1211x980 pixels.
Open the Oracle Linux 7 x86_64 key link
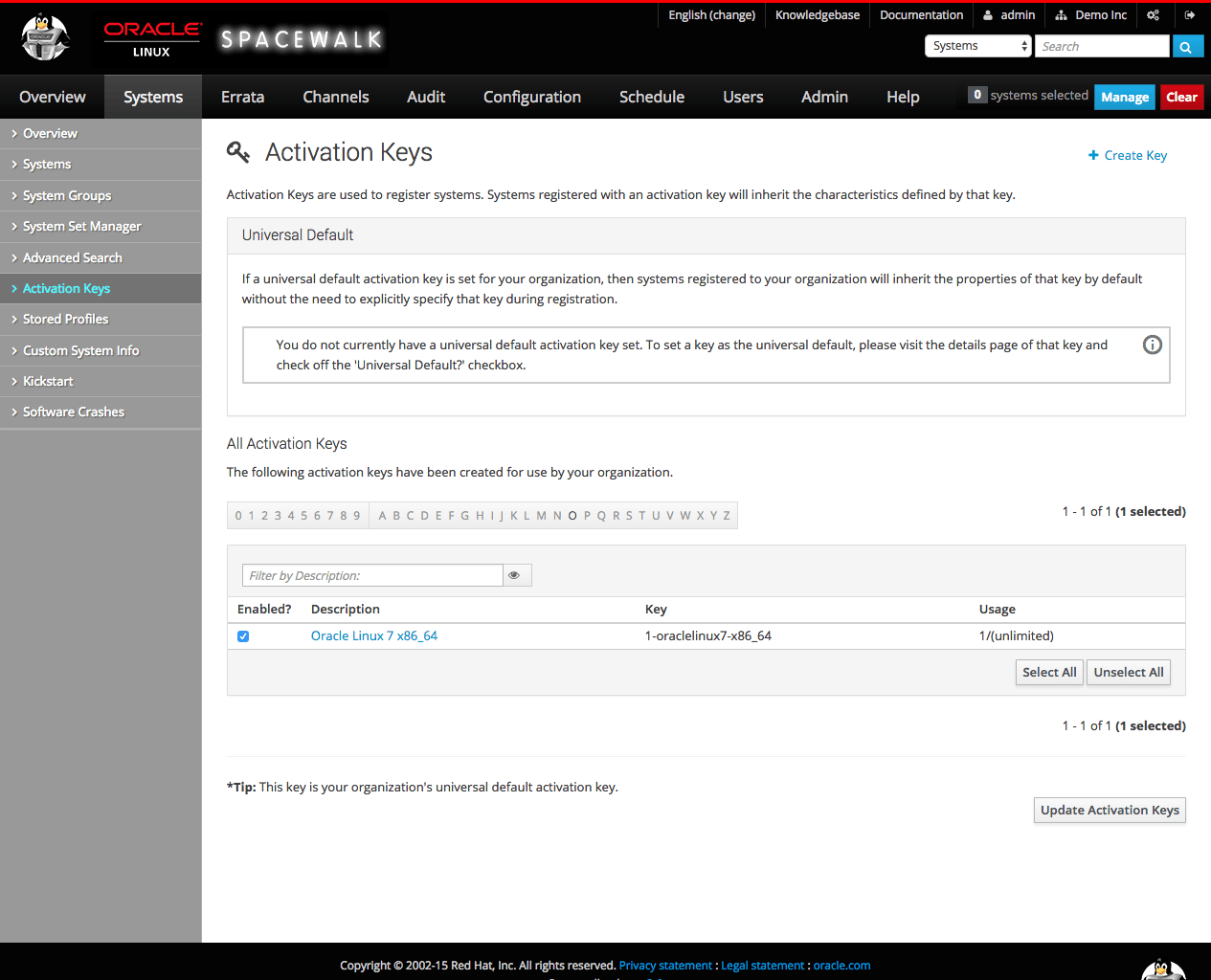[374, 635]
